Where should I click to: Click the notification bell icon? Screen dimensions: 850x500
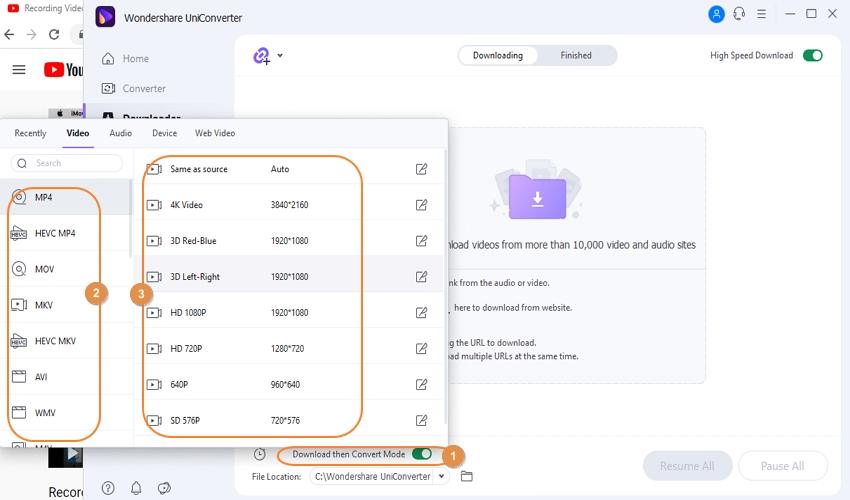(x=136, y=488)
